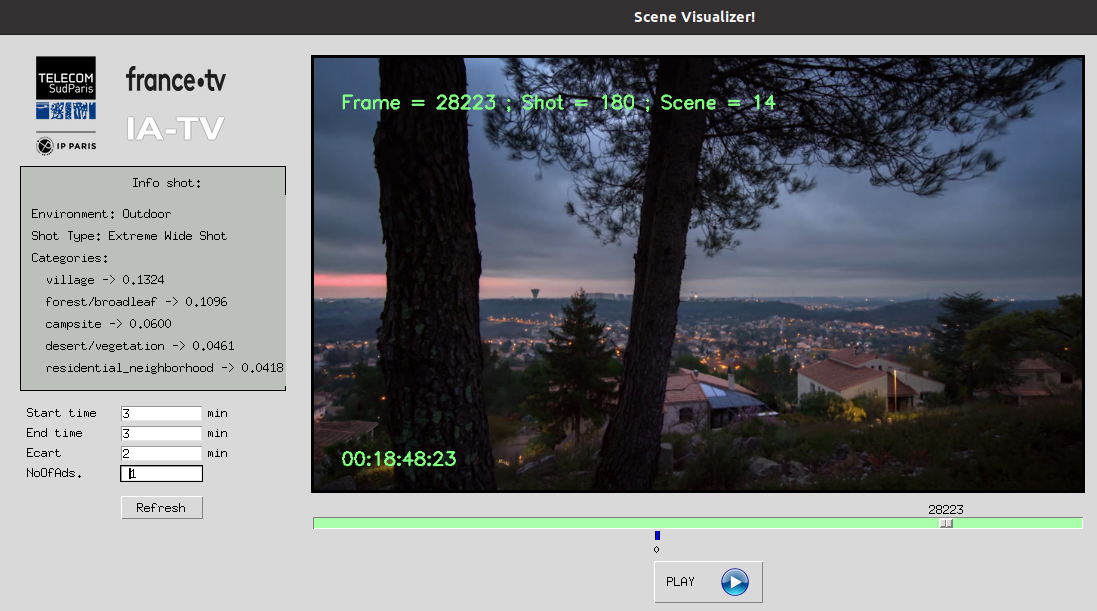1097x611 pixels.
Task: Select the Ecart minutes input box
Action: 161,453
